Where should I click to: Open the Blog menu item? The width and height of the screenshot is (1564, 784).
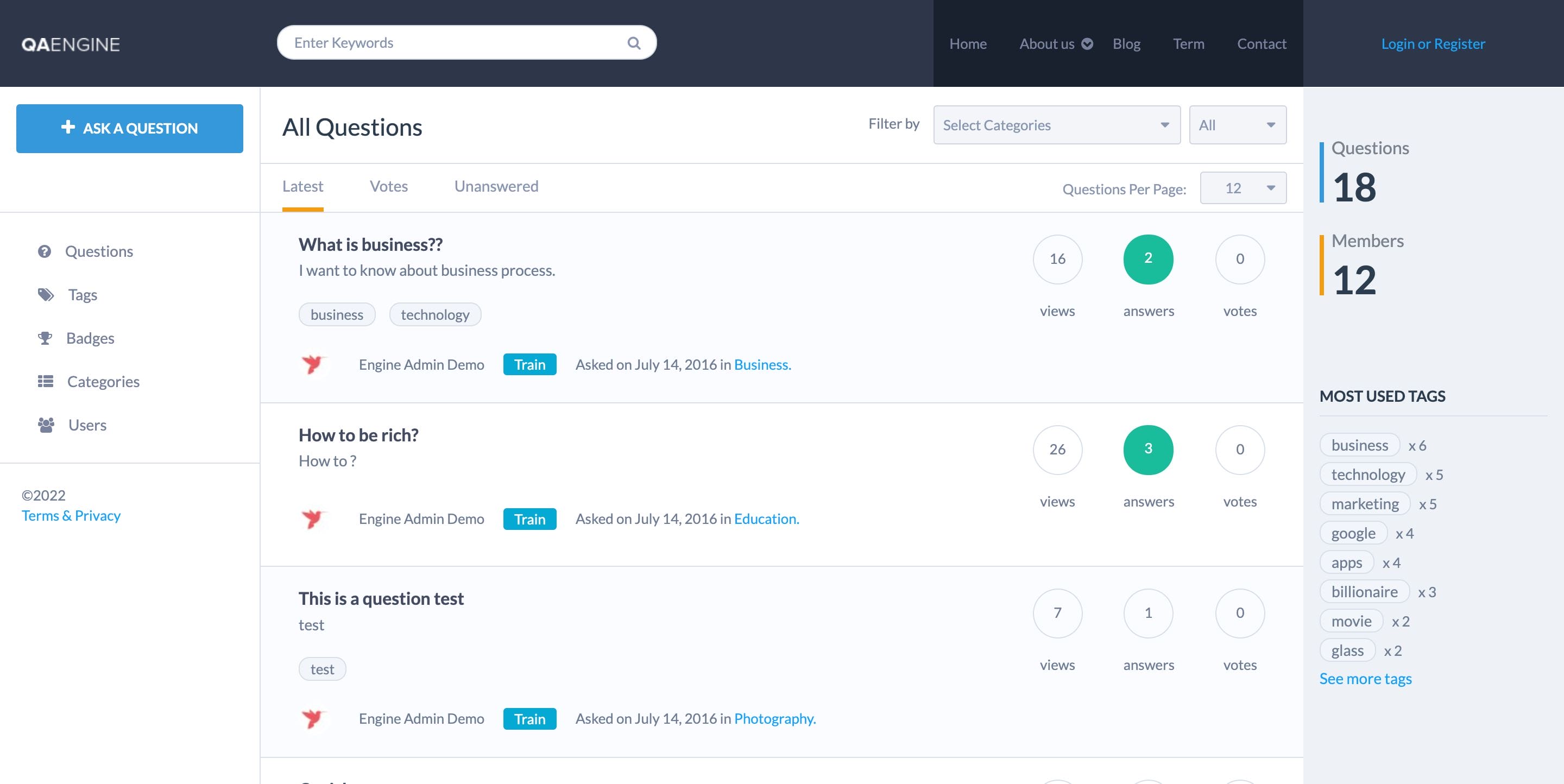tap(1126, 43)
